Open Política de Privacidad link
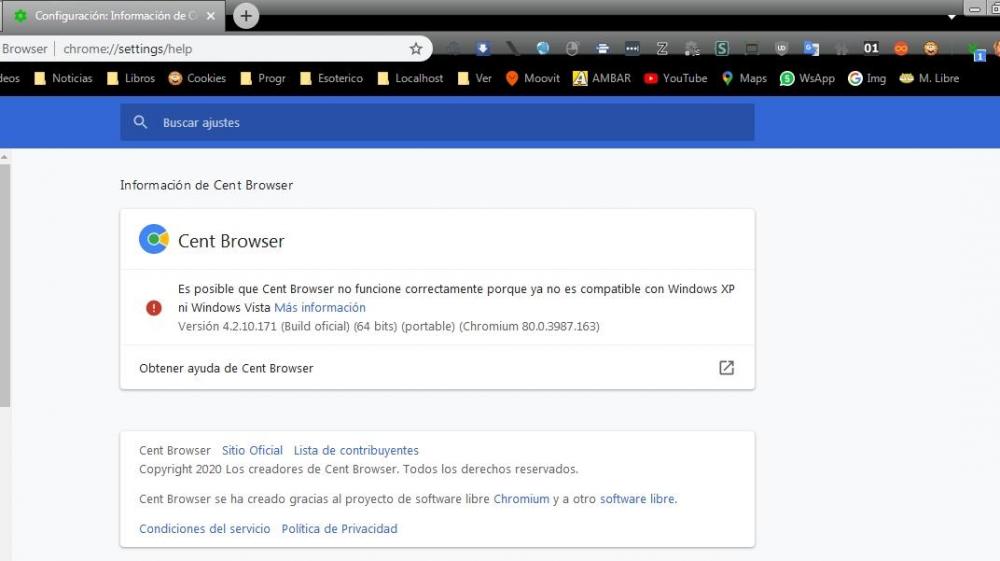The height and width of the screenshot is (561, 1000). pos(339,528)
